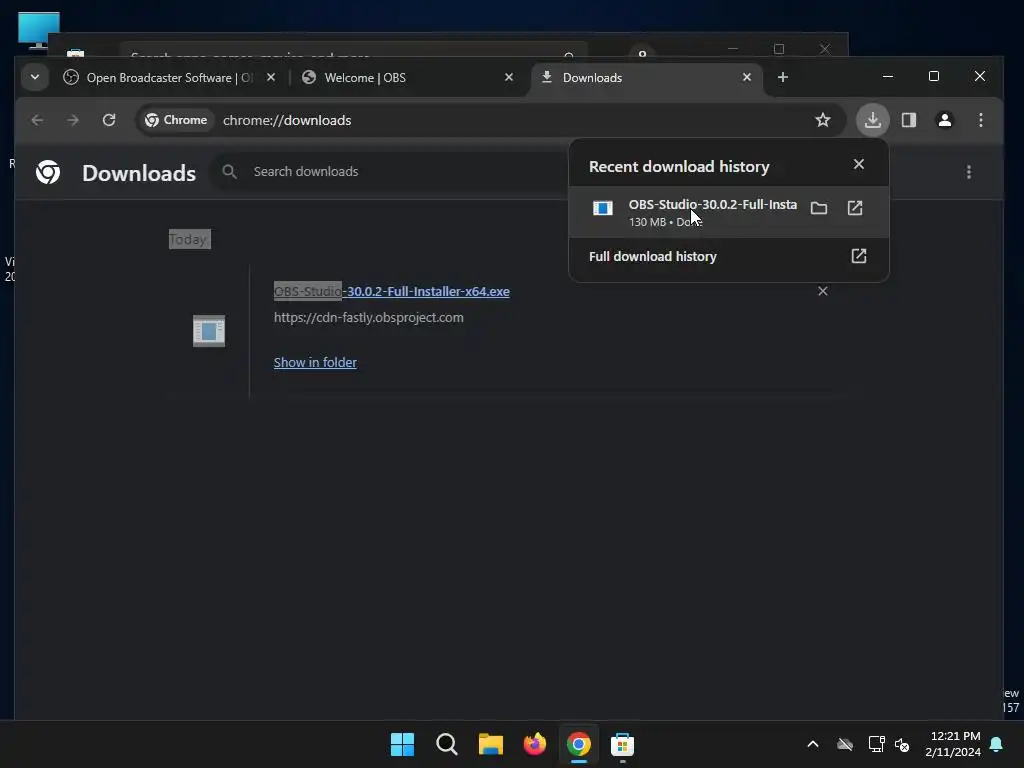Open the Chrome three-dot menu
The height and width of the screenshot is (768, 1024).
pos(980,120)
